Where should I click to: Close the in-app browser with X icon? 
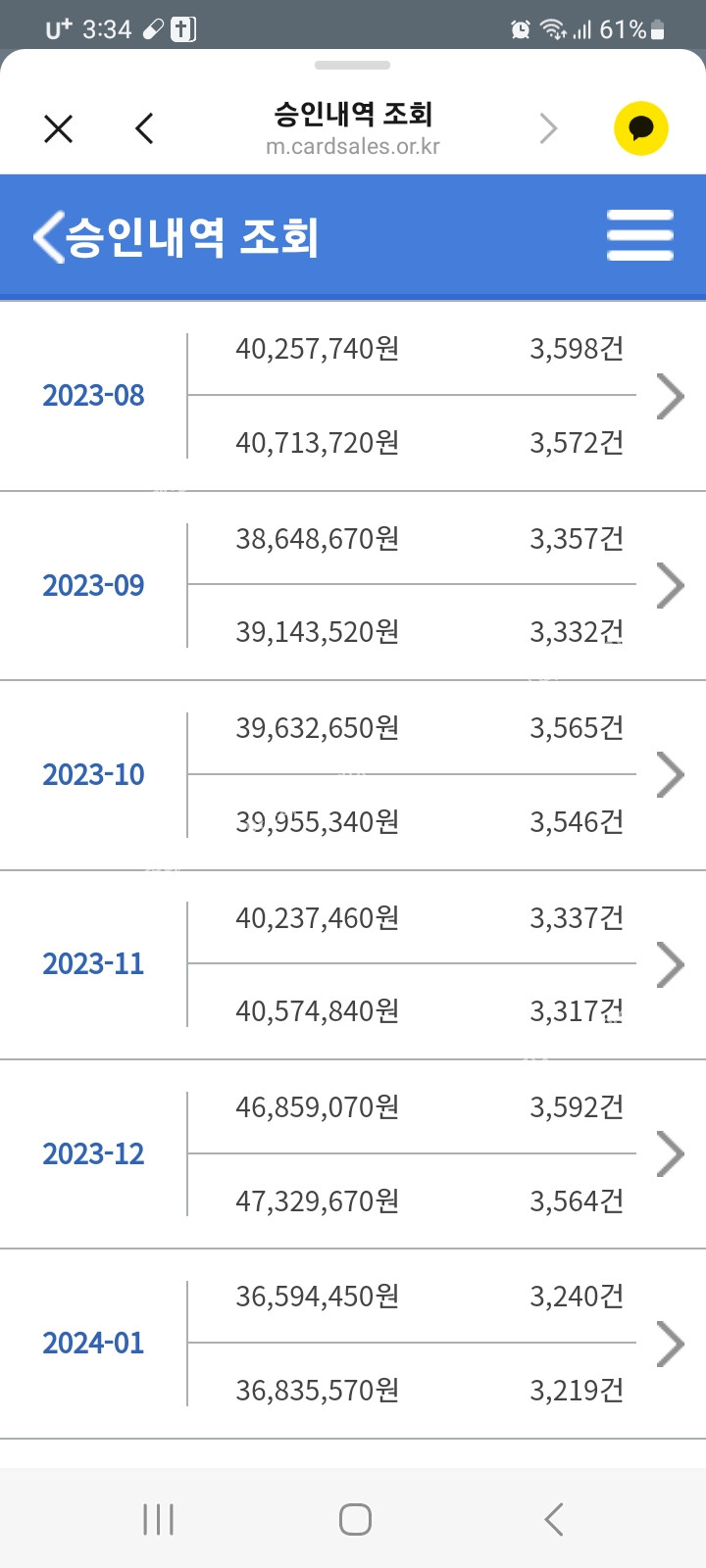click(59, 128)
